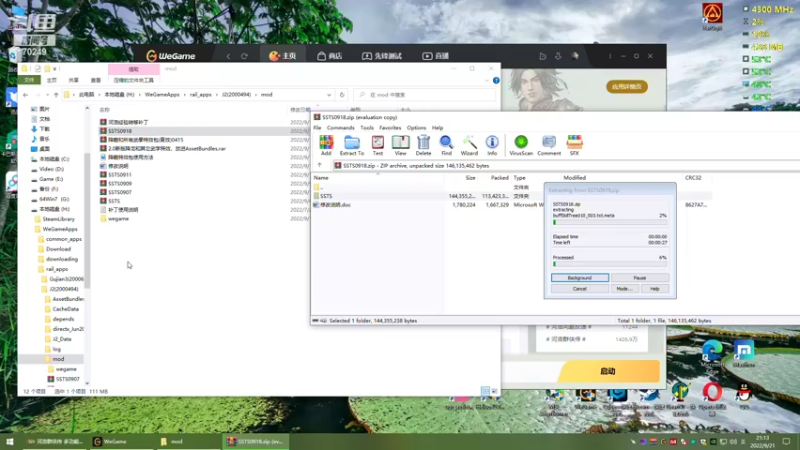Open the Find magnifier tool in WinRAR
Screen dimensions: 800x450
point(446,145)
